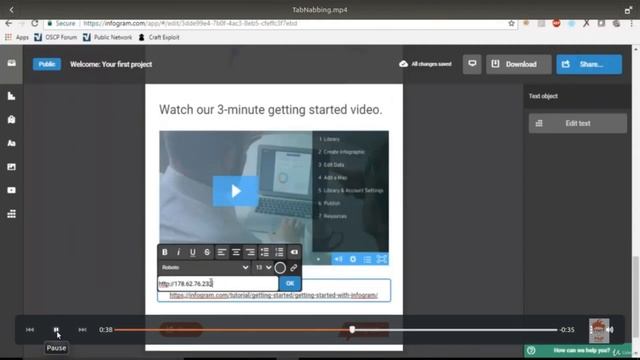Open the video media tool in sidebar
The height and width of the screenshot is (360, 640).
(11, 190)
